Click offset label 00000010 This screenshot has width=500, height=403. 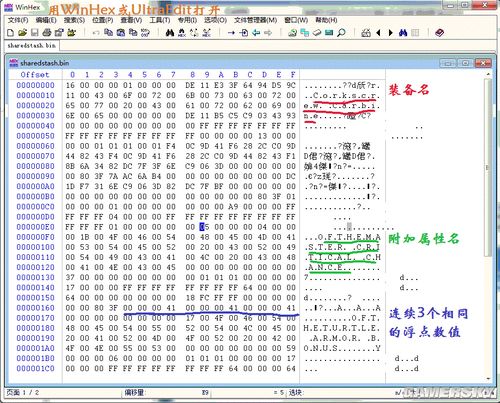point(35,95)
